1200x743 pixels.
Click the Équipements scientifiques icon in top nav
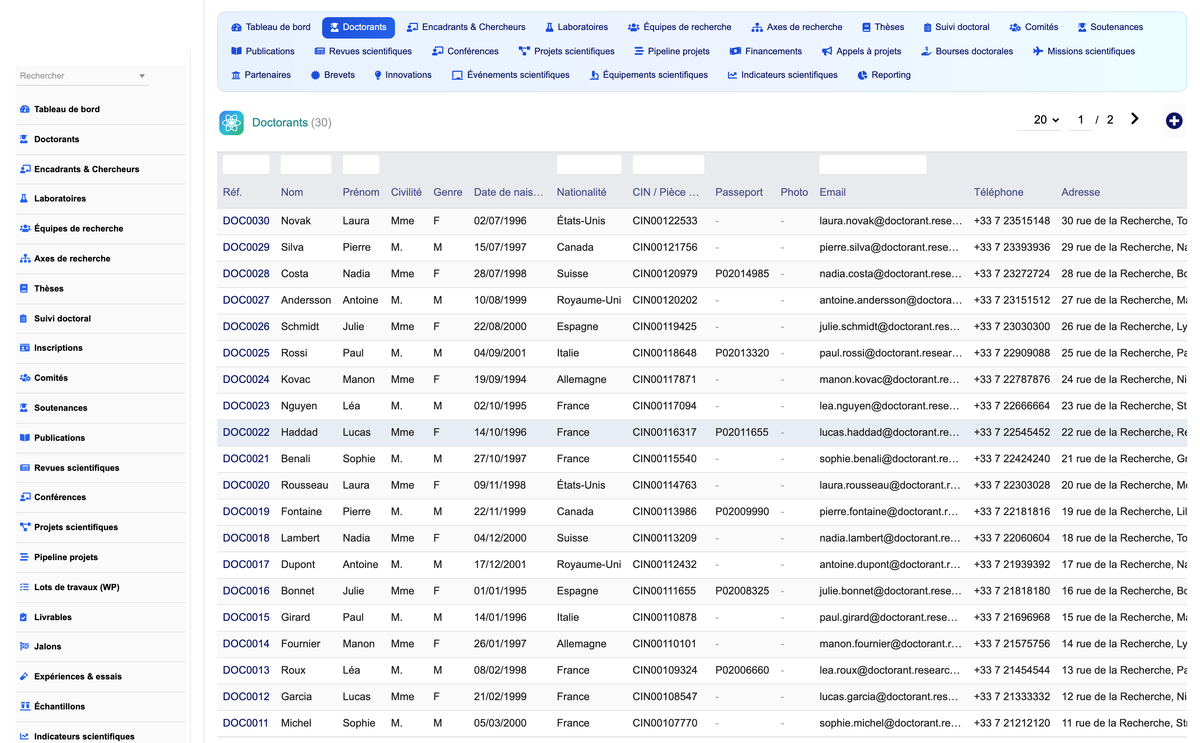(594, 75)
